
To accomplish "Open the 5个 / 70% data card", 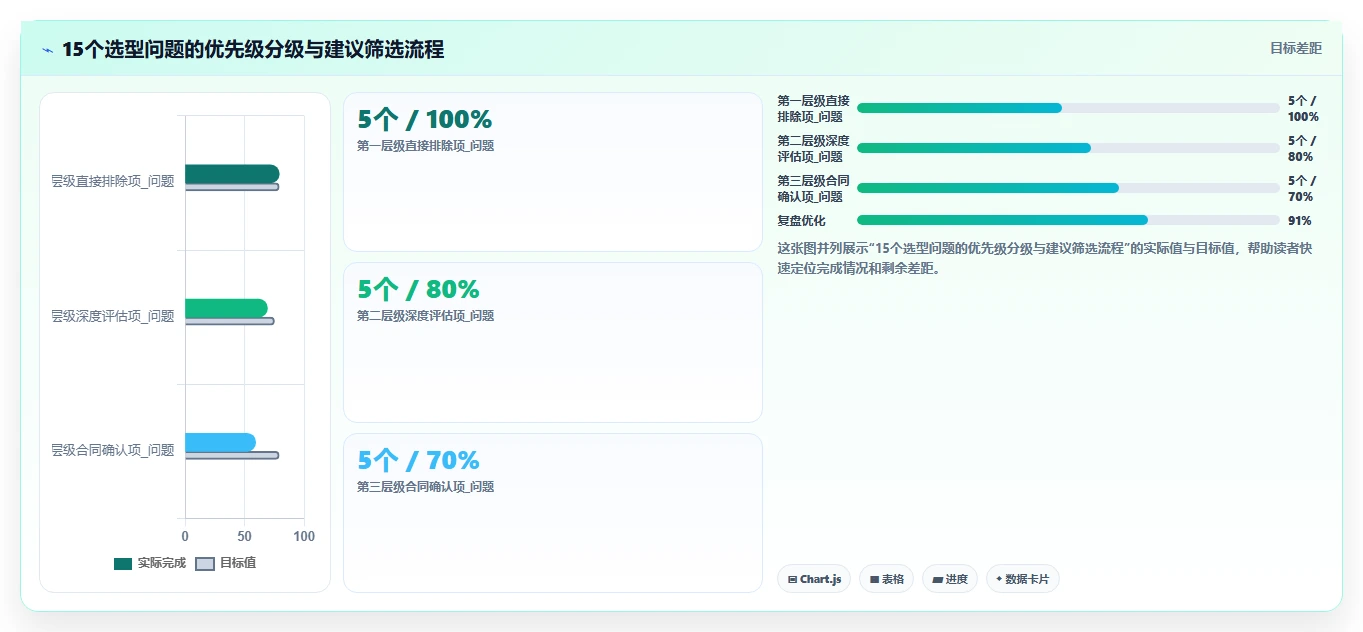I will [x=553, y=513].
